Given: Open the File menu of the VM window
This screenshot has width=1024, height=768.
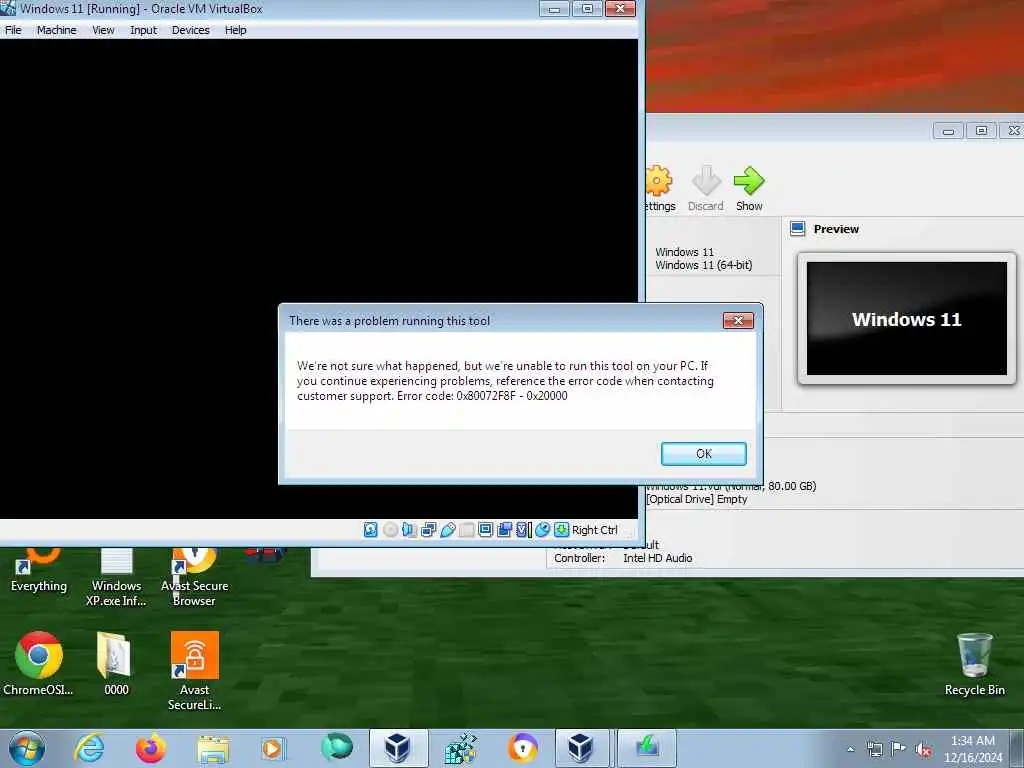Looking at the screenshot, I should (13, 30).
